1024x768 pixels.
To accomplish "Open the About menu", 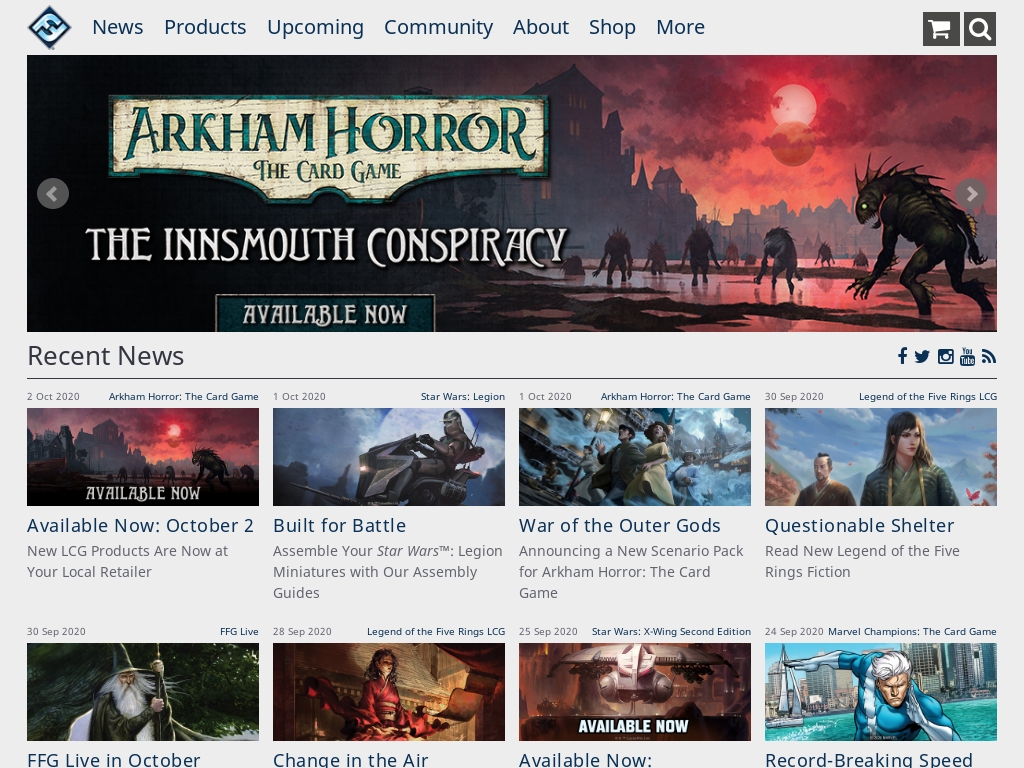I will pos(541,27).
